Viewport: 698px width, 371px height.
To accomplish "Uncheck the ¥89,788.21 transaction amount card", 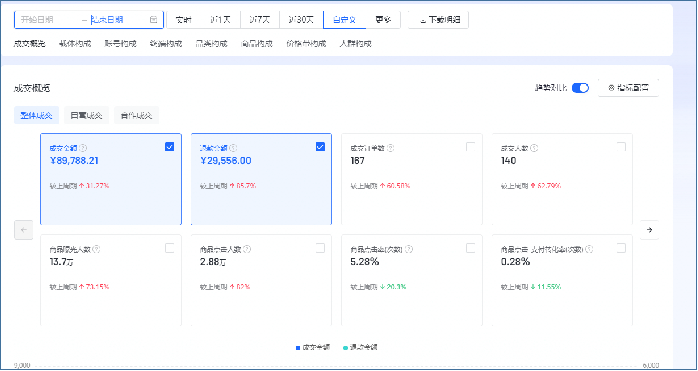I will tap(170, 147).
